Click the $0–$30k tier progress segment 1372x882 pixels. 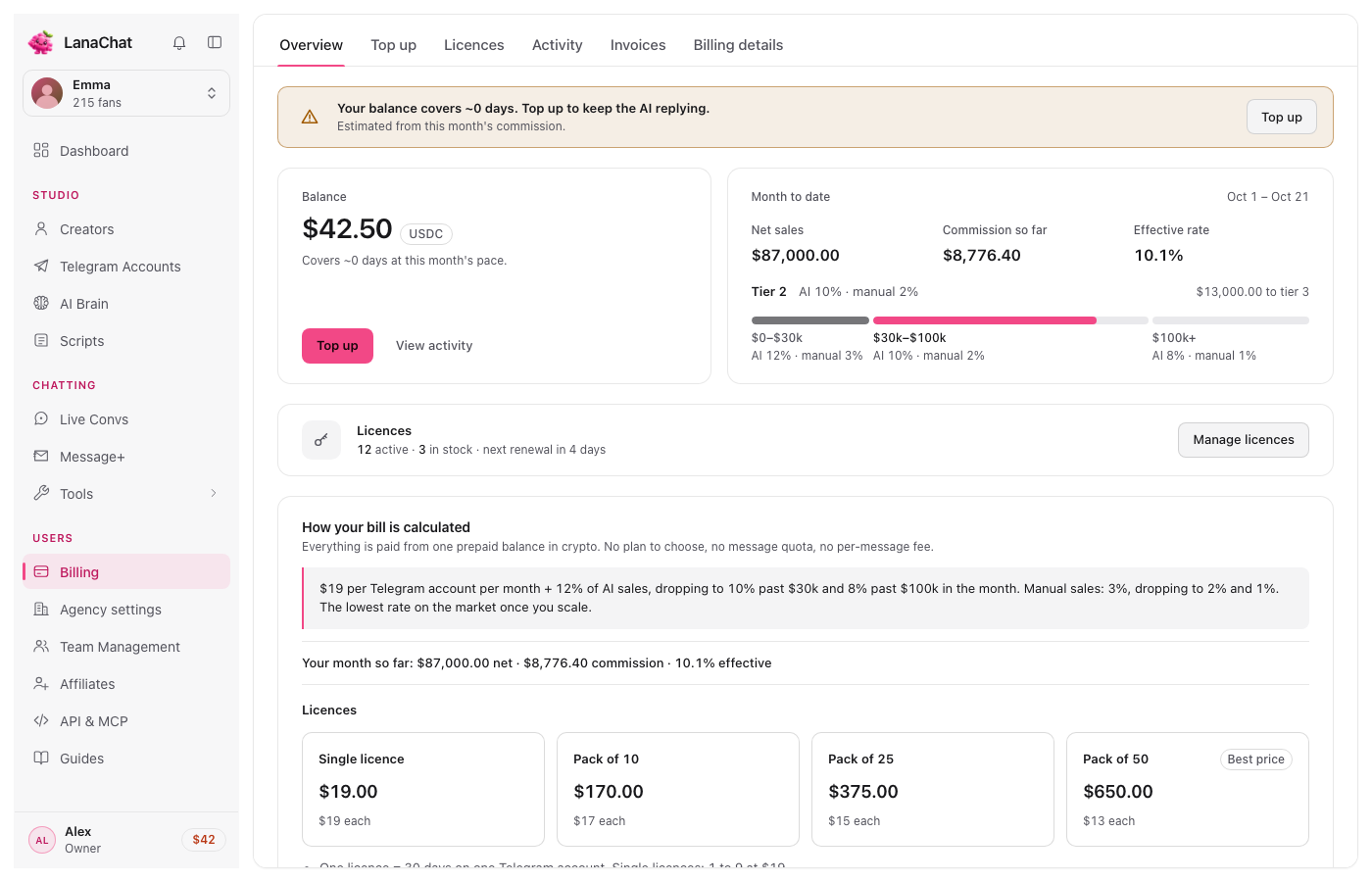click(810, 320)
